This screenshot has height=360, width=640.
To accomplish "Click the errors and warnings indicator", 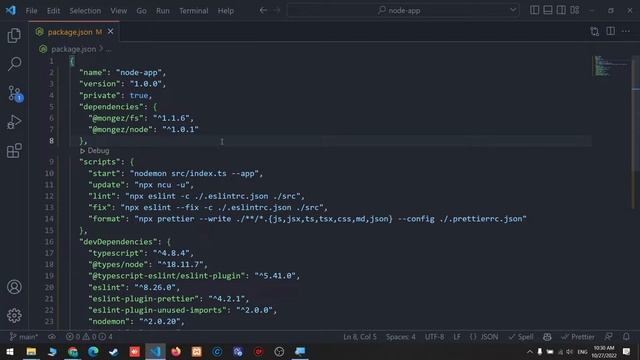I will (89, 337).
